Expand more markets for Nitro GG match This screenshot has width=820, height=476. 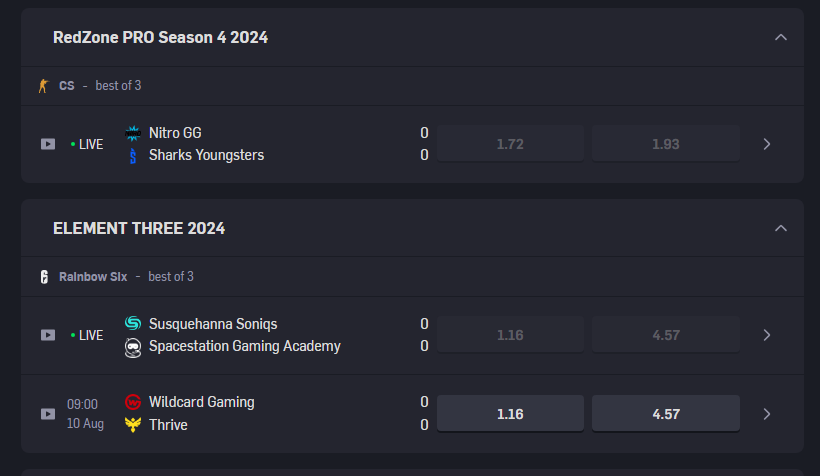pyautogui.click(x=767, y=144)
